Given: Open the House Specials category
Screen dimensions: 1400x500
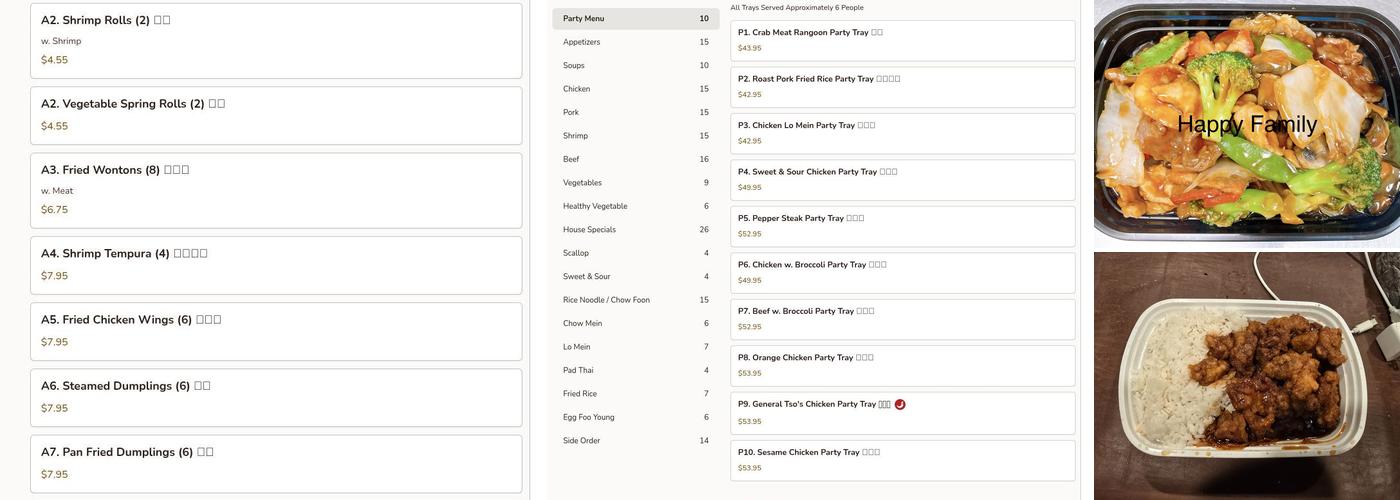Looking at the screenshot, I should tap(635, 230).
